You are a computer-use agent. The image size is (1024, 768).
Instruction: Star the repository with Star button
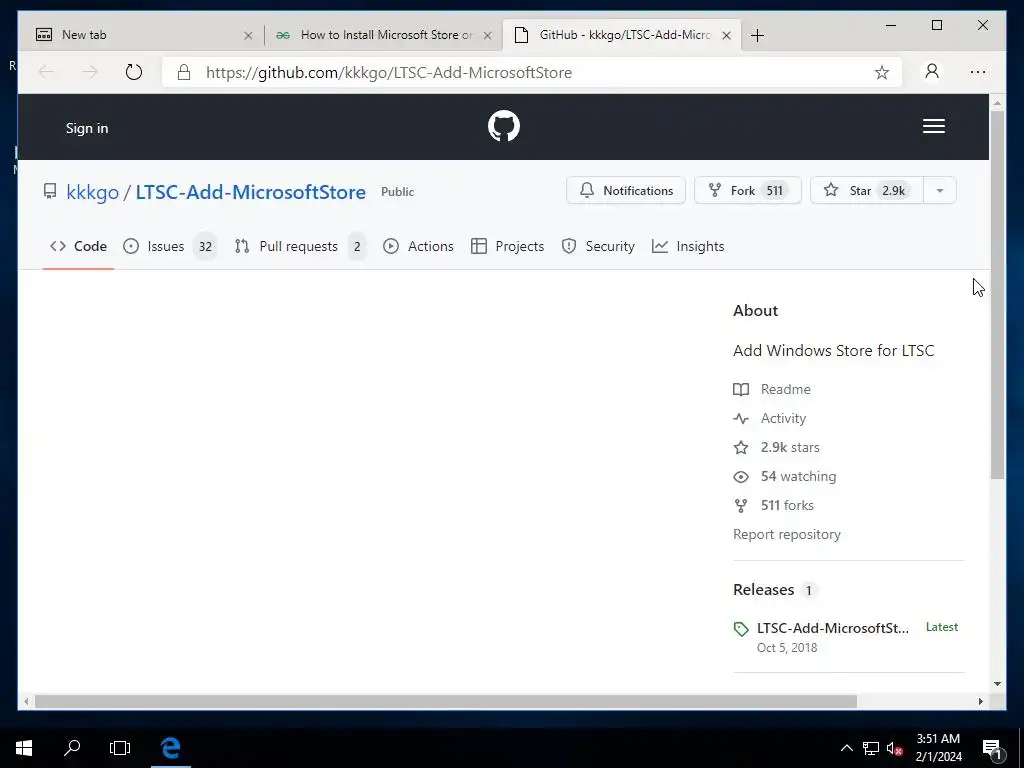point(867,191)
